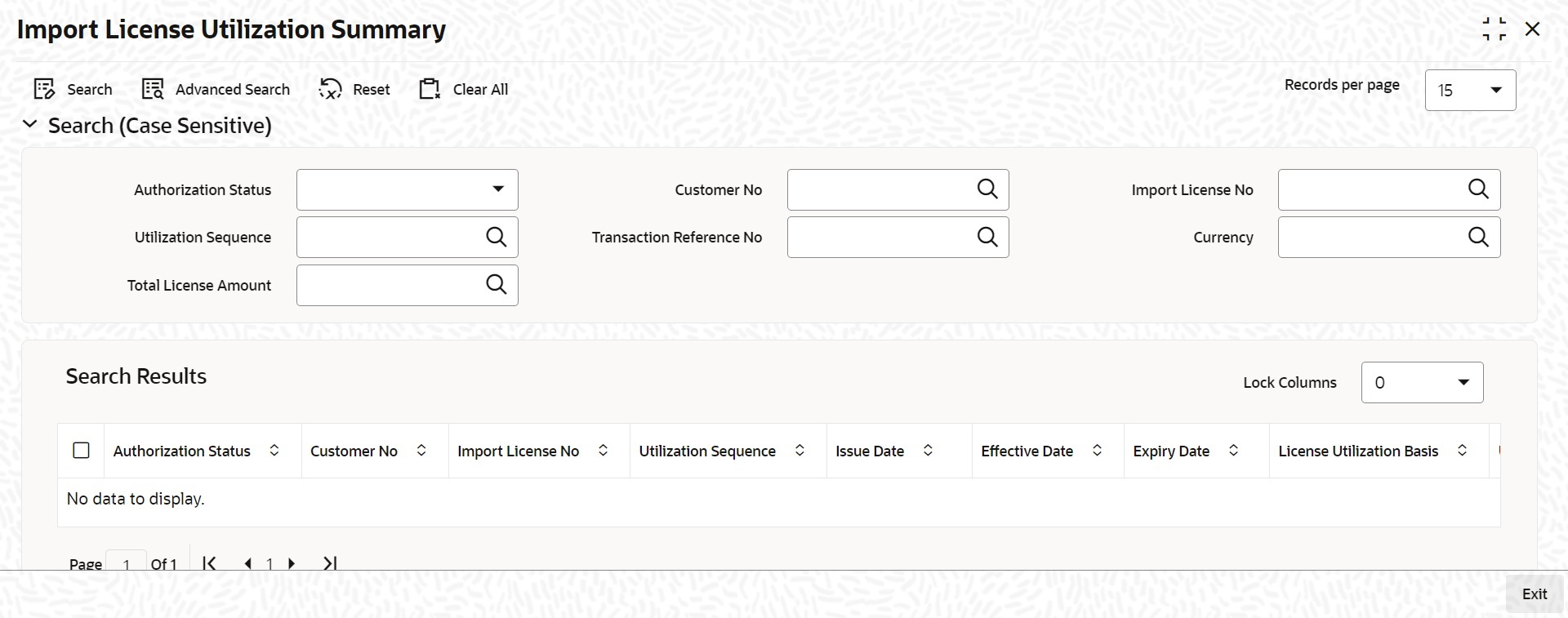The width and height of the screenshot is (1568, 618).
Task: Open Records per page dropdown
Action: (1470, 90)
